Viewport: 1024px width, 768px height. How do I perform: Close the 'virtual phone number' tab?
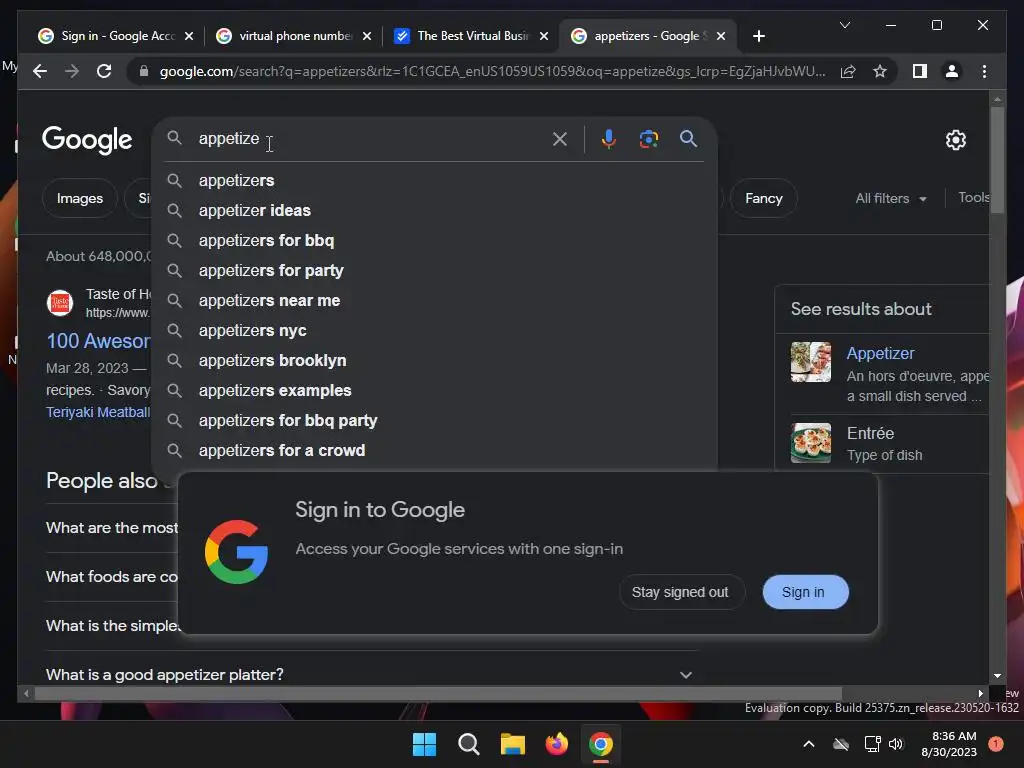tap(367, 36)
